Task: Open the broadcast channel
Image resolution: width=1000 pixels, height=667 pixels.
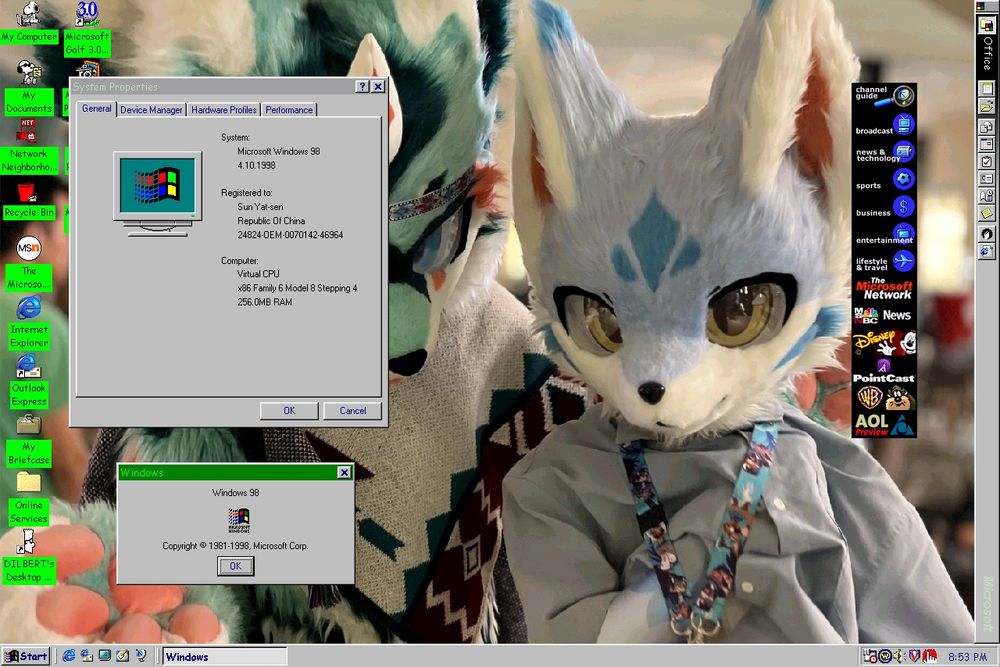Action: pos(885,124)
